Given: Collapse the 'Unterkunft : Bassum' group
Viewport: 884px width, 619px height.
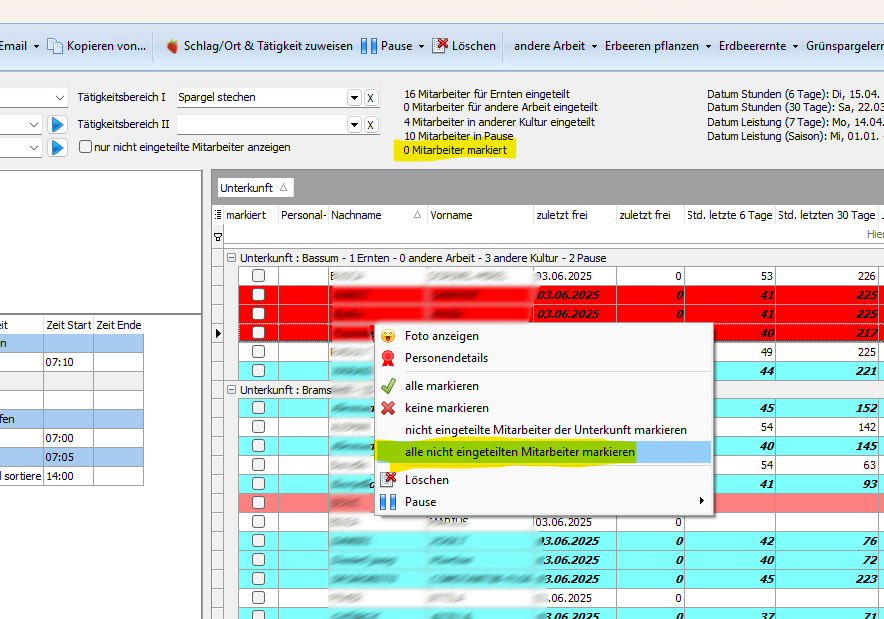Looking at the screenshot, I should tap(231, 258).
